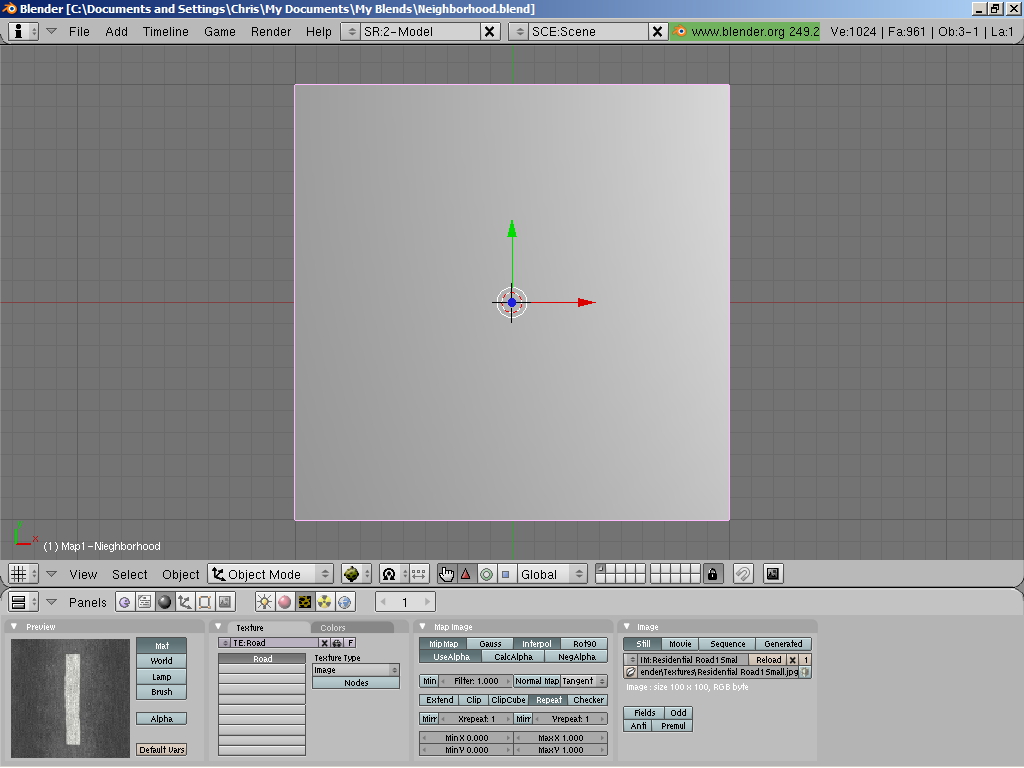
Task: Open the Scene context icon
Action: click(225, 602)
